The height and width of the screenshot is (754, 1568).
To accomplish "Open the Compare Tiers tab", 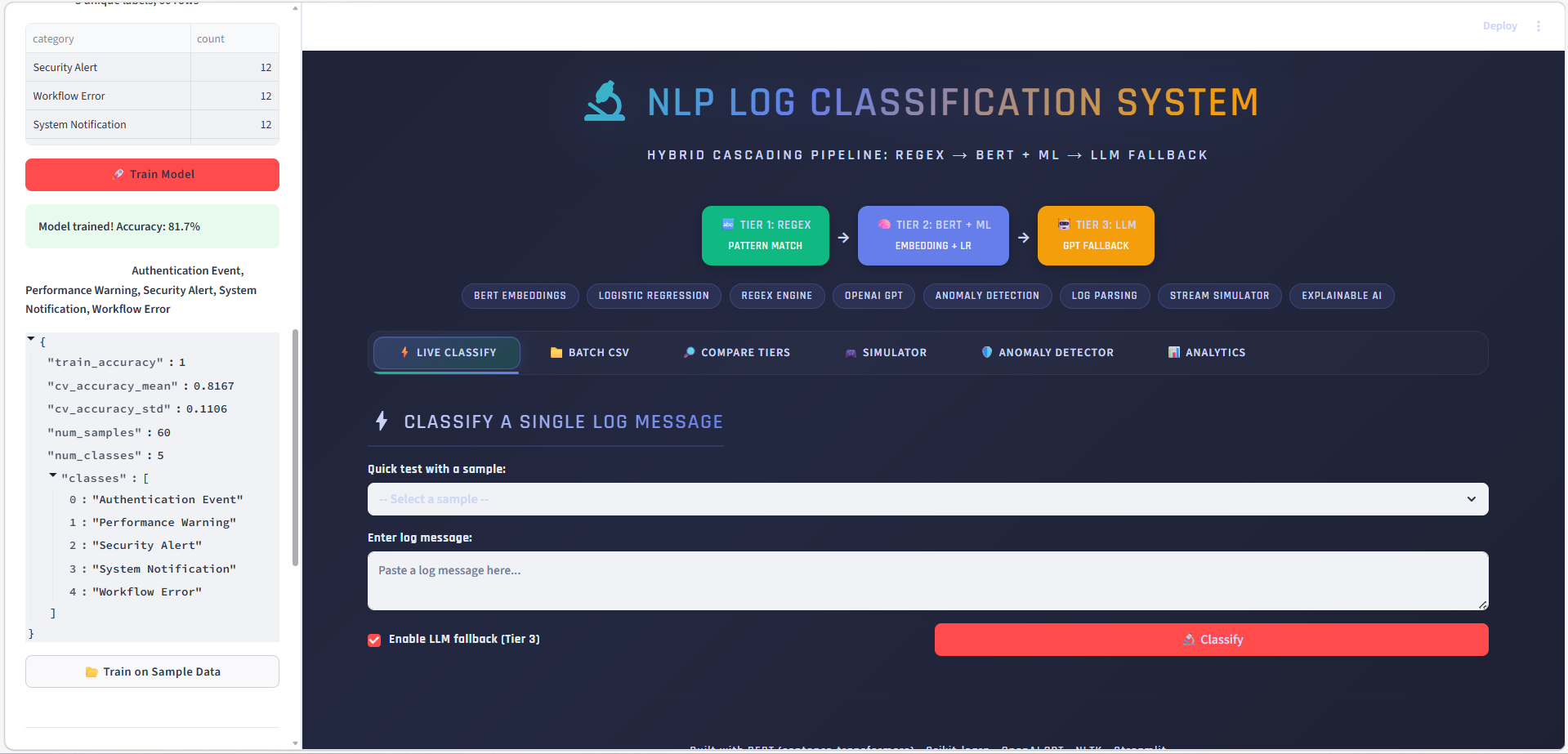I will pyautogui.click(x=737, y=353).
